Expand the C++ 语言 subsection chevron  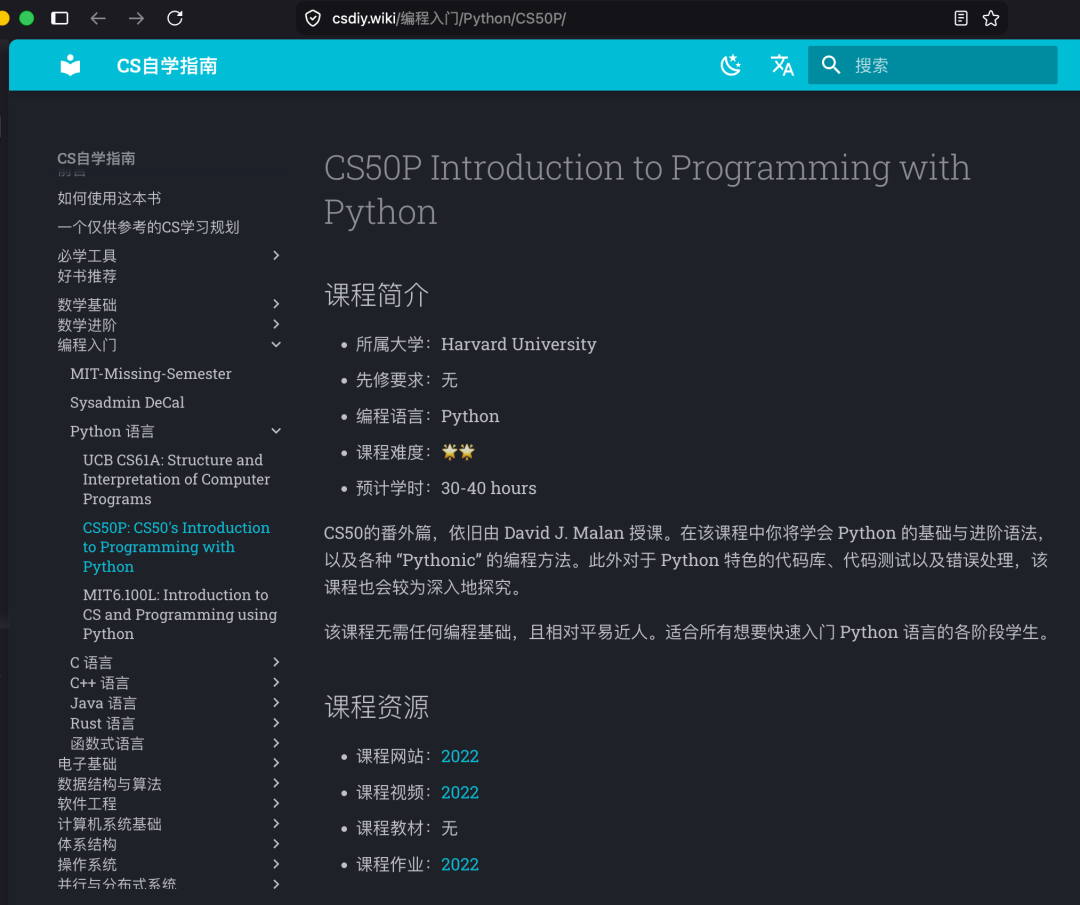coord(276,682)
